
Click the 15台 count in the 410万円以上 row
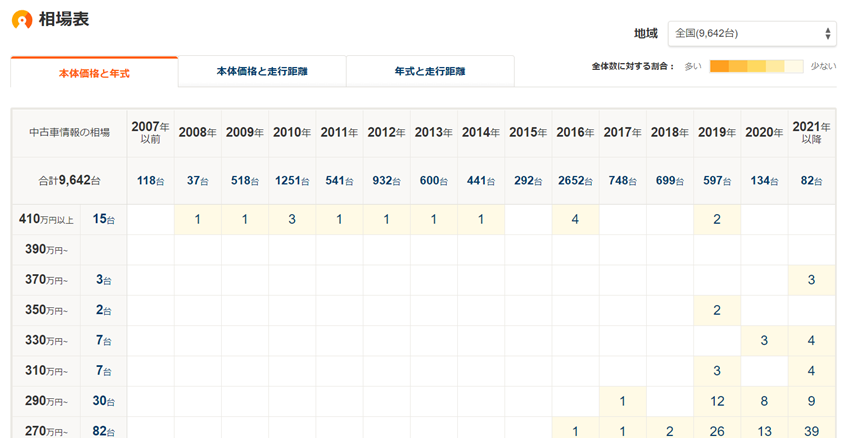point(103,219)
